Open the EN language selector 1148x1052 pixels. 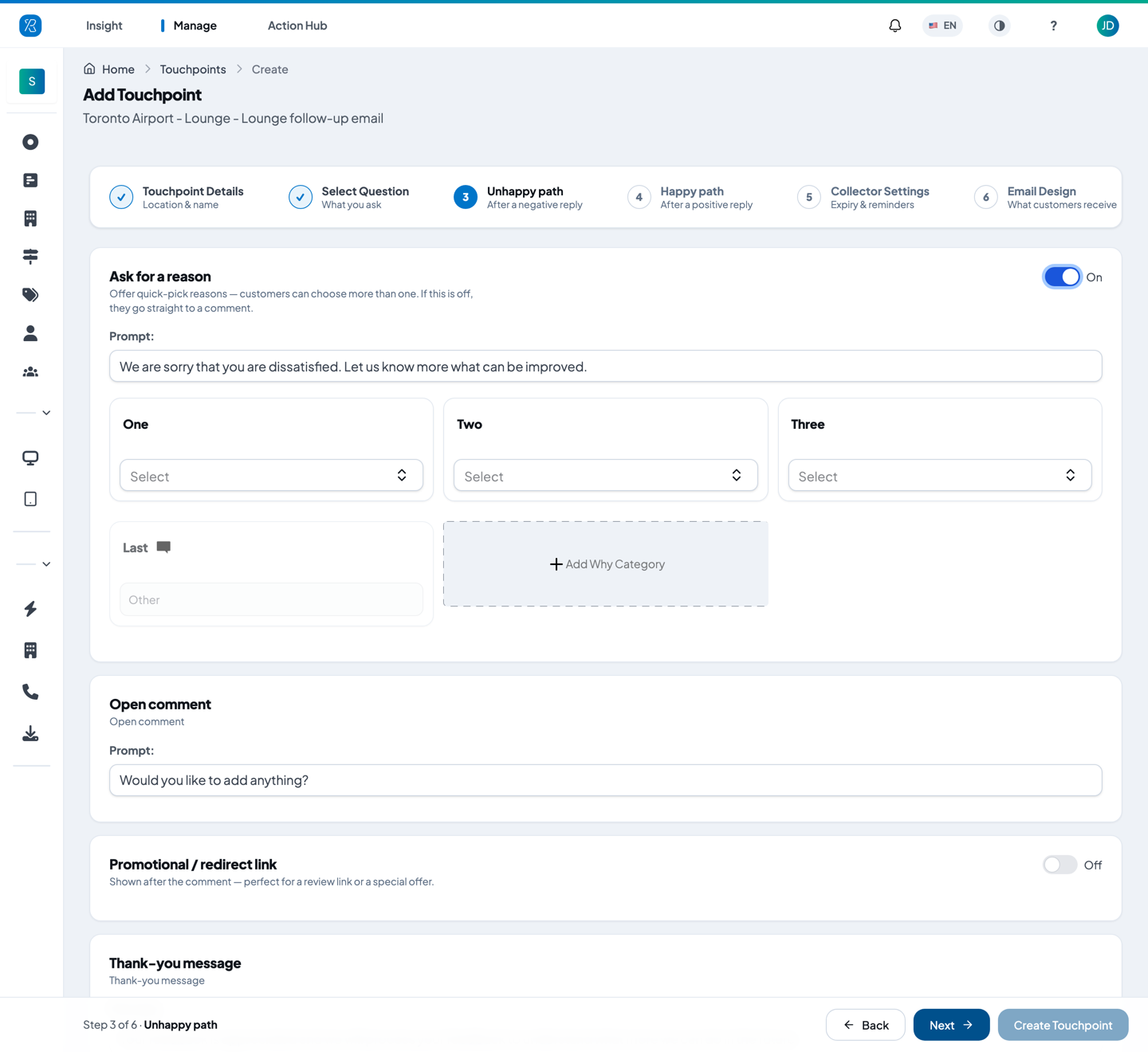point(942,26)
